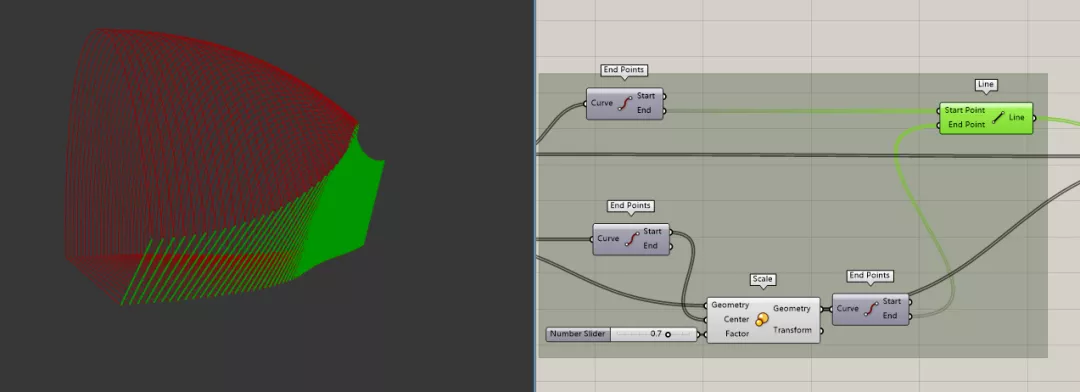Click the Center input of Scale
The height and width of the screenshot is (392, 1080).
pos(736,320)
